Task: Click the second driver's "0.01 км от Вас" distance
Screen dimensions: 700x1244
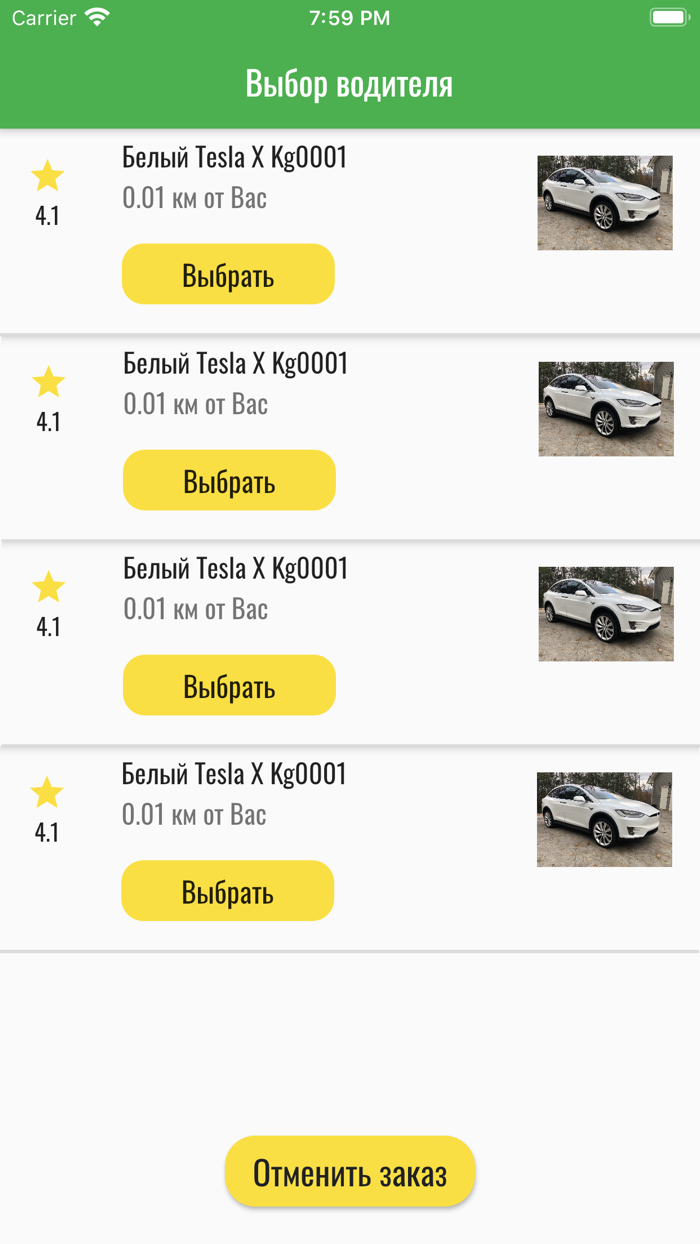Action: click(196, 404)
